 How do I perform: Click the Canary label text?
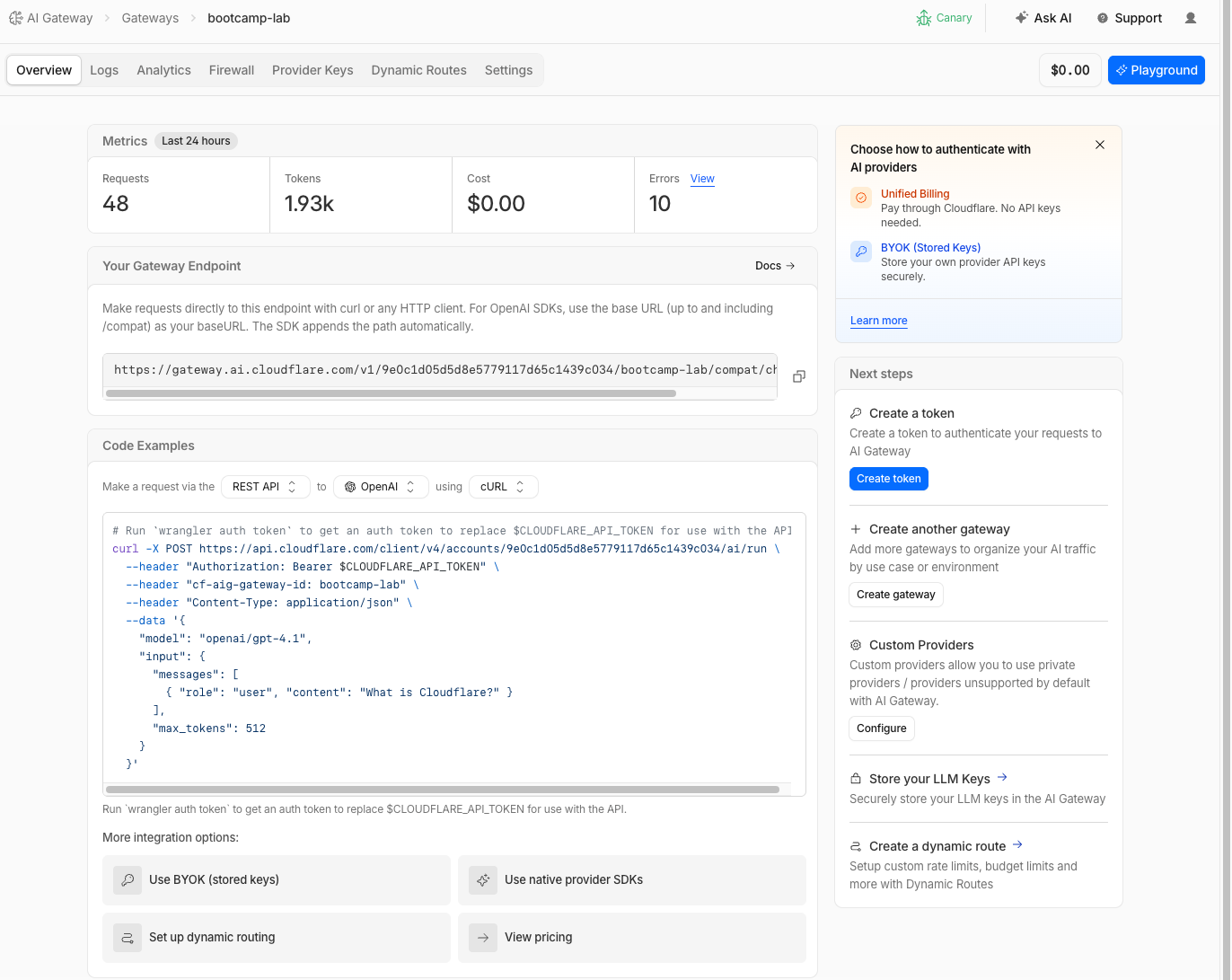(954, 18)
